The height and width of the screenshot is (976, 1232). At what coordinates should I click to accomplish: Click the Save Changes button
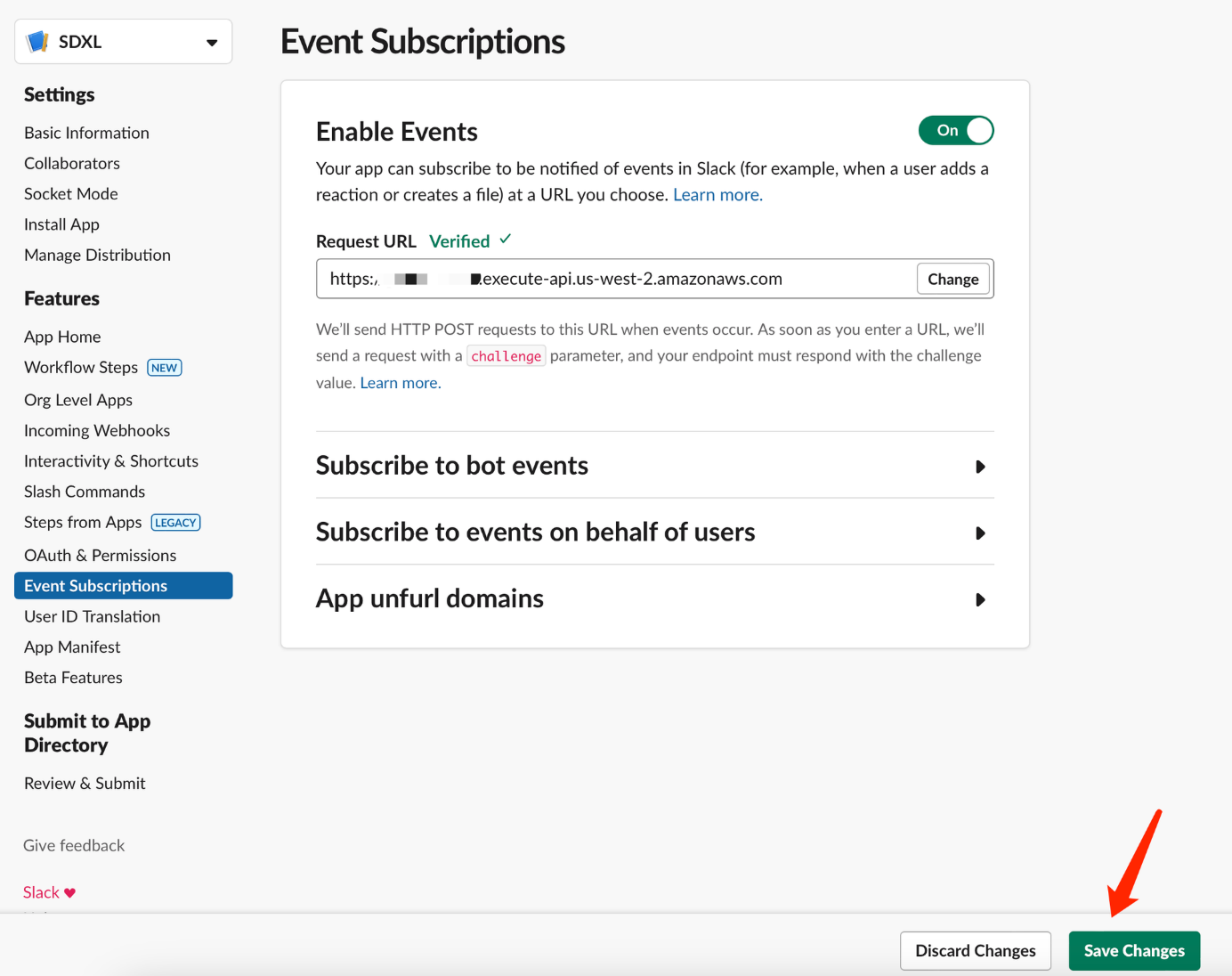1134,951
